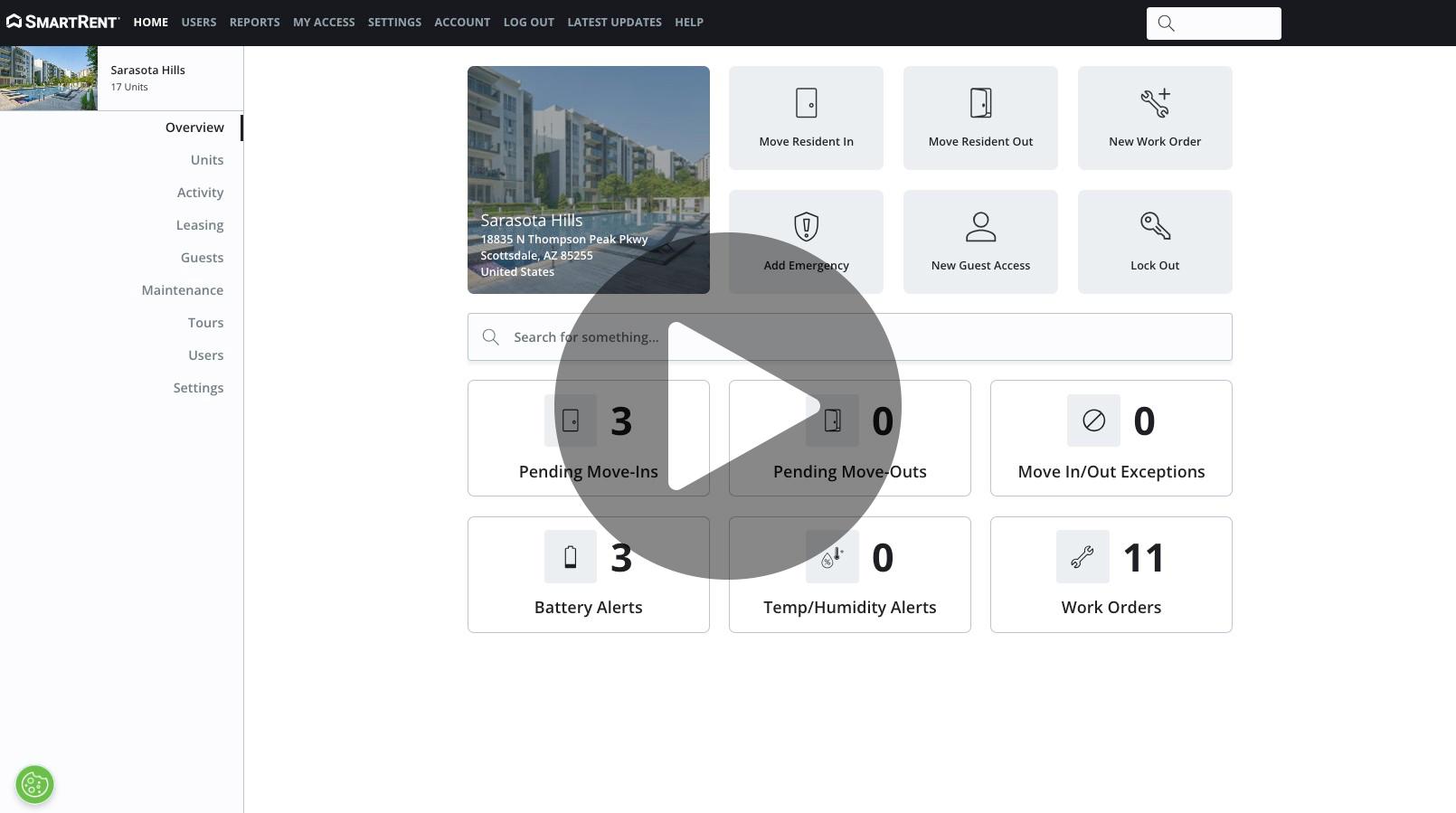Open Maintenance section in sidebar
The height and width of the screenshot is (813, 1456).
pyautogui.click(x=182, y=290)
